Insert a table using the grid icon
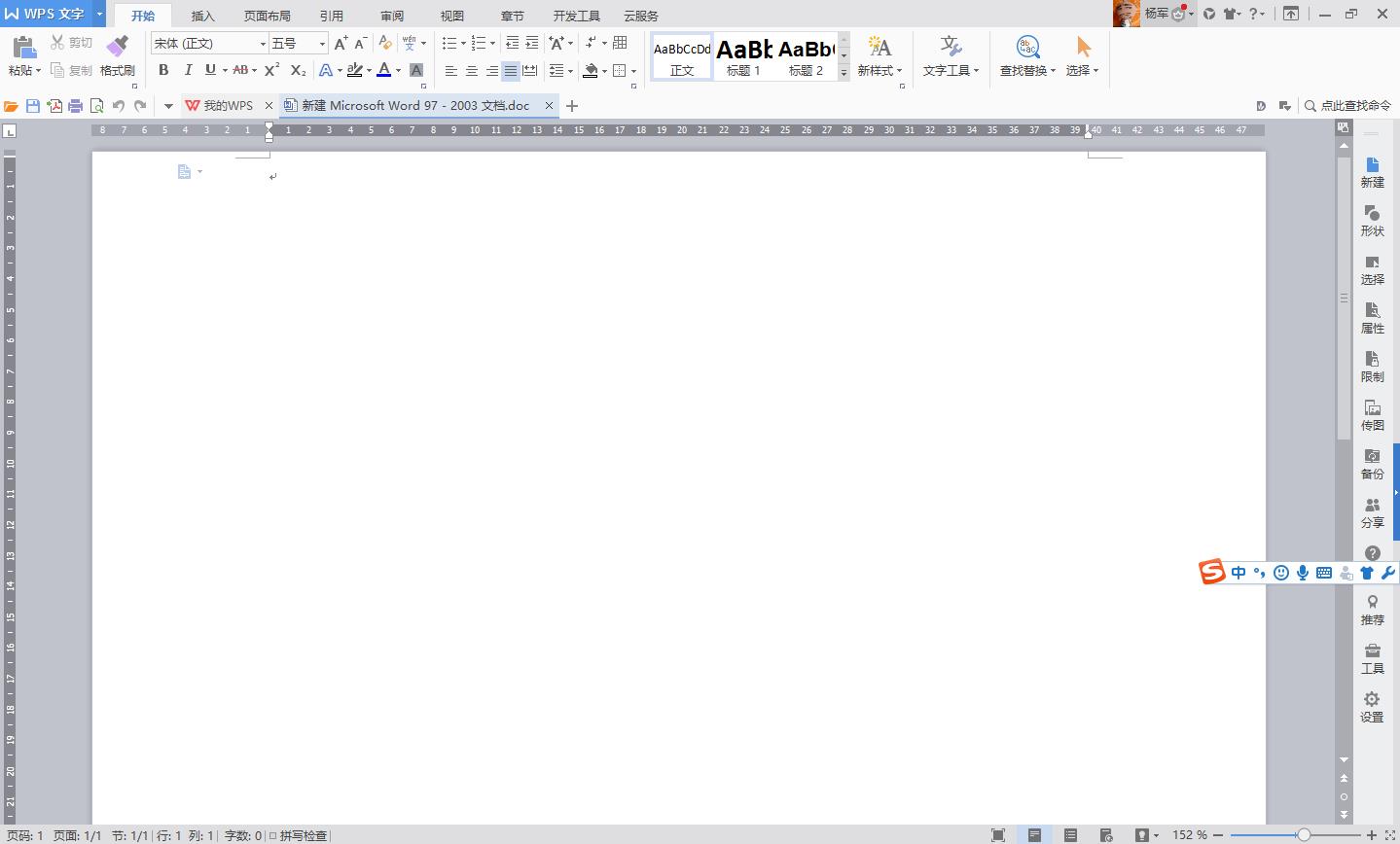Screen dimensions: 1400x844 620,43
